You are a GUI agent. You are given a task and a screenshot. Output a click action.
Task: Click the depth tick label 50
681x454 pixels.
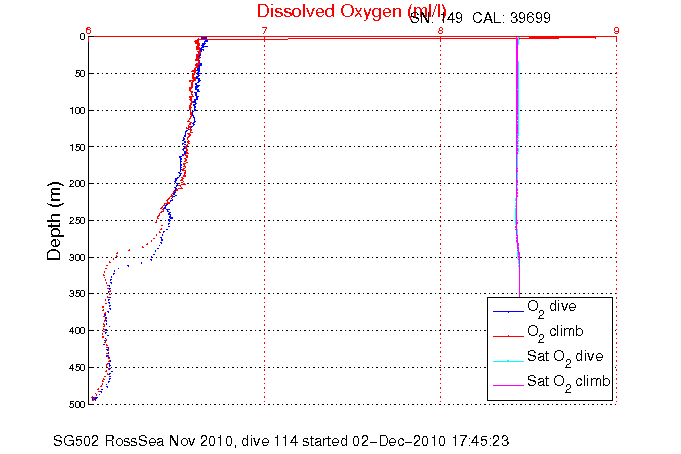tap(79, 74)
